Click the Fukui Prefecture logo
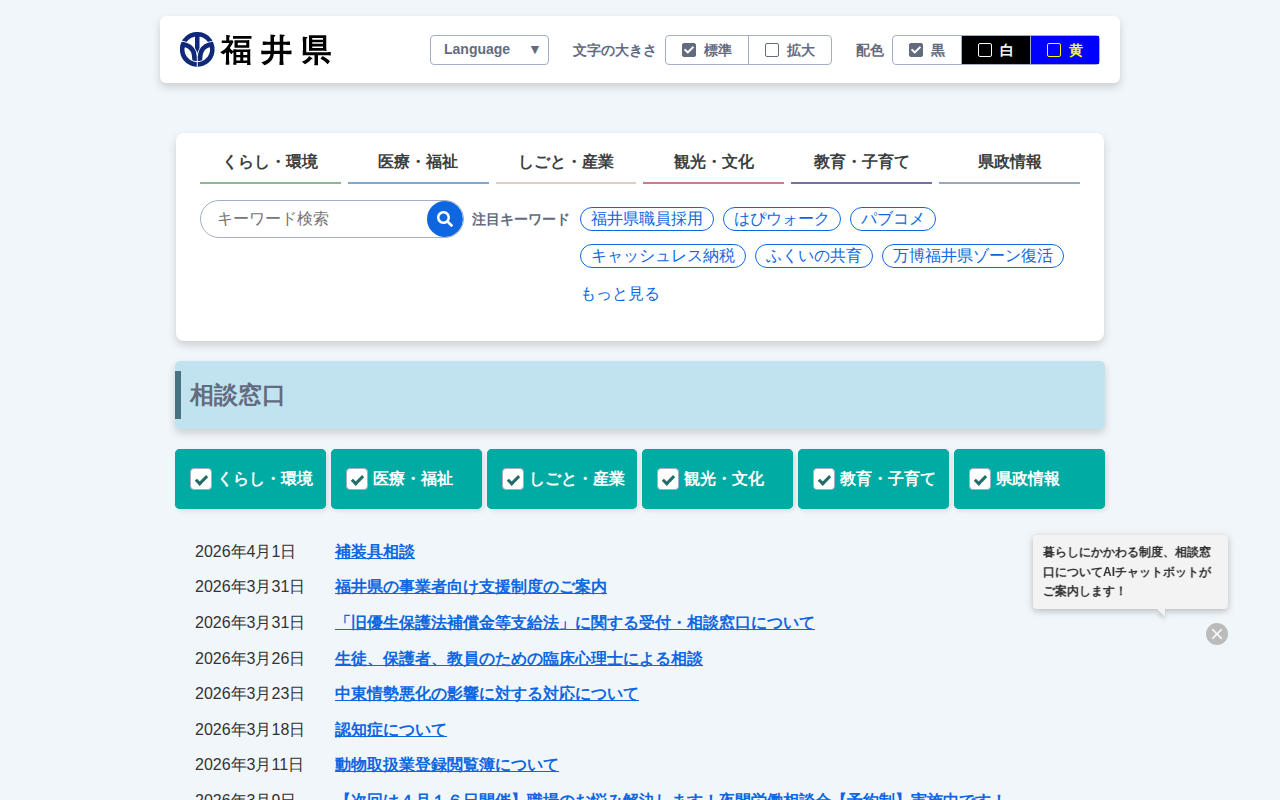 256,49
